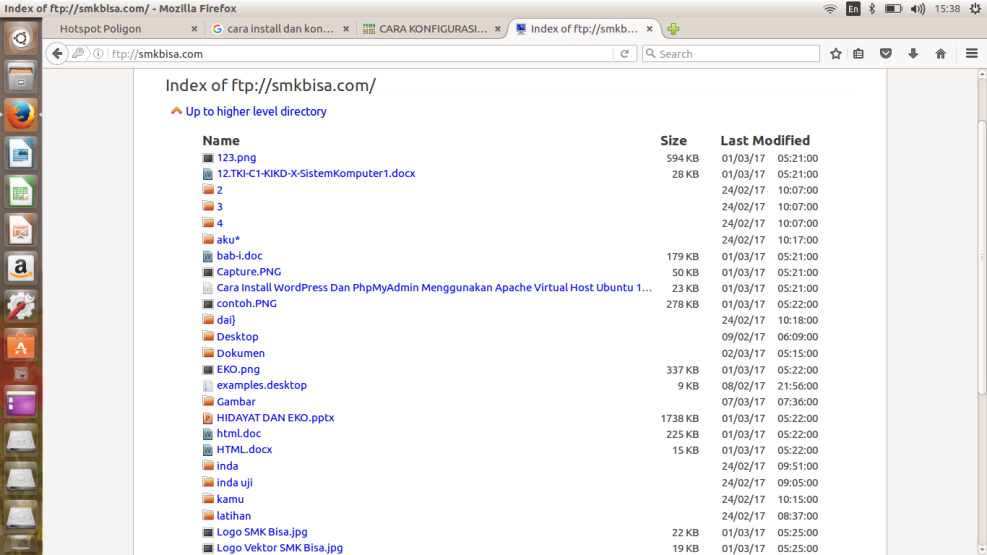This screenshot has width=987, height=555.
Task: Open keyboard language En indicator
Action: [853, 9]
